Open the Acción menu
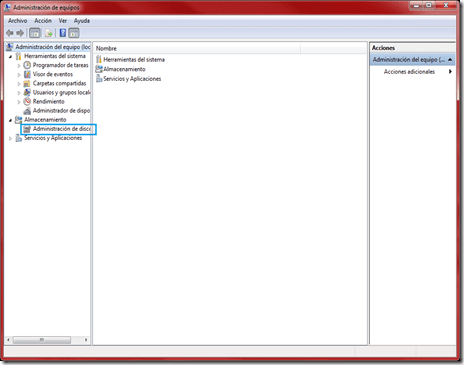This screenshot has width=464, height=365. click(43, 21)
